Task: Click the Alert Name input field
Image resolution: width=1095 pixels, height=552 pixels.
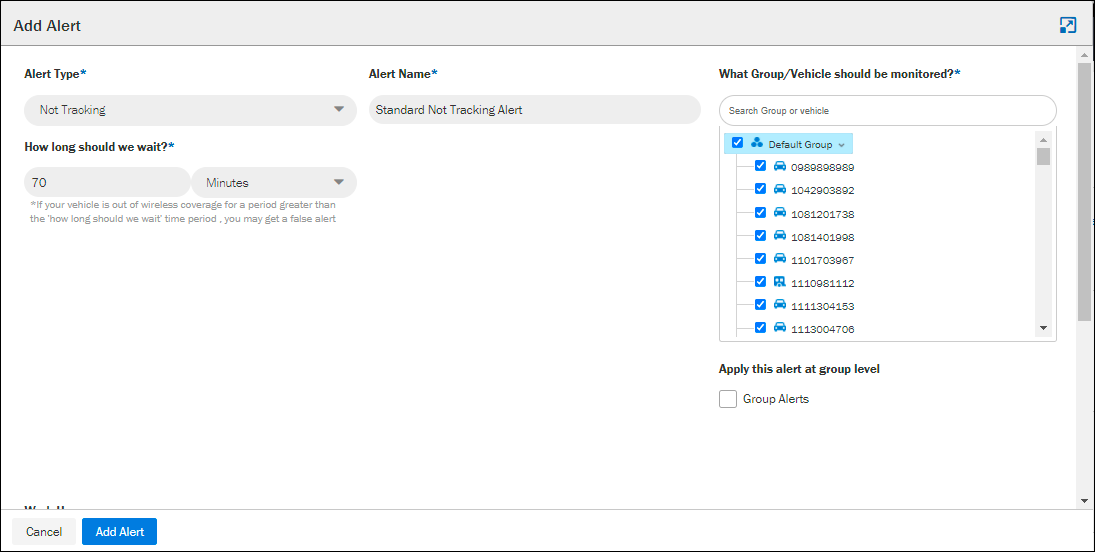Action: click(534, 110)
